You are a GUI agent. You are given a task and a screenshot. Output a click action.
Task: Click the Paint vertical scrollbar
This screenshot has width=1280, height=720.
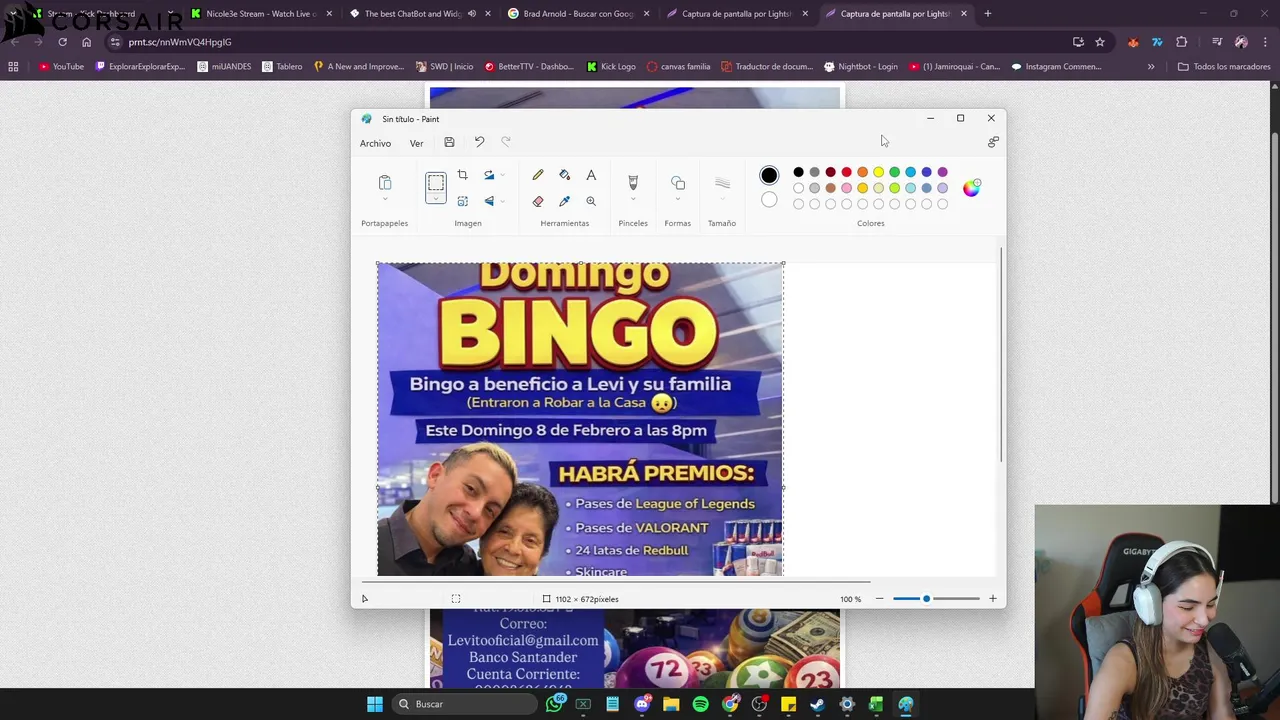(x=1001, y=355)
